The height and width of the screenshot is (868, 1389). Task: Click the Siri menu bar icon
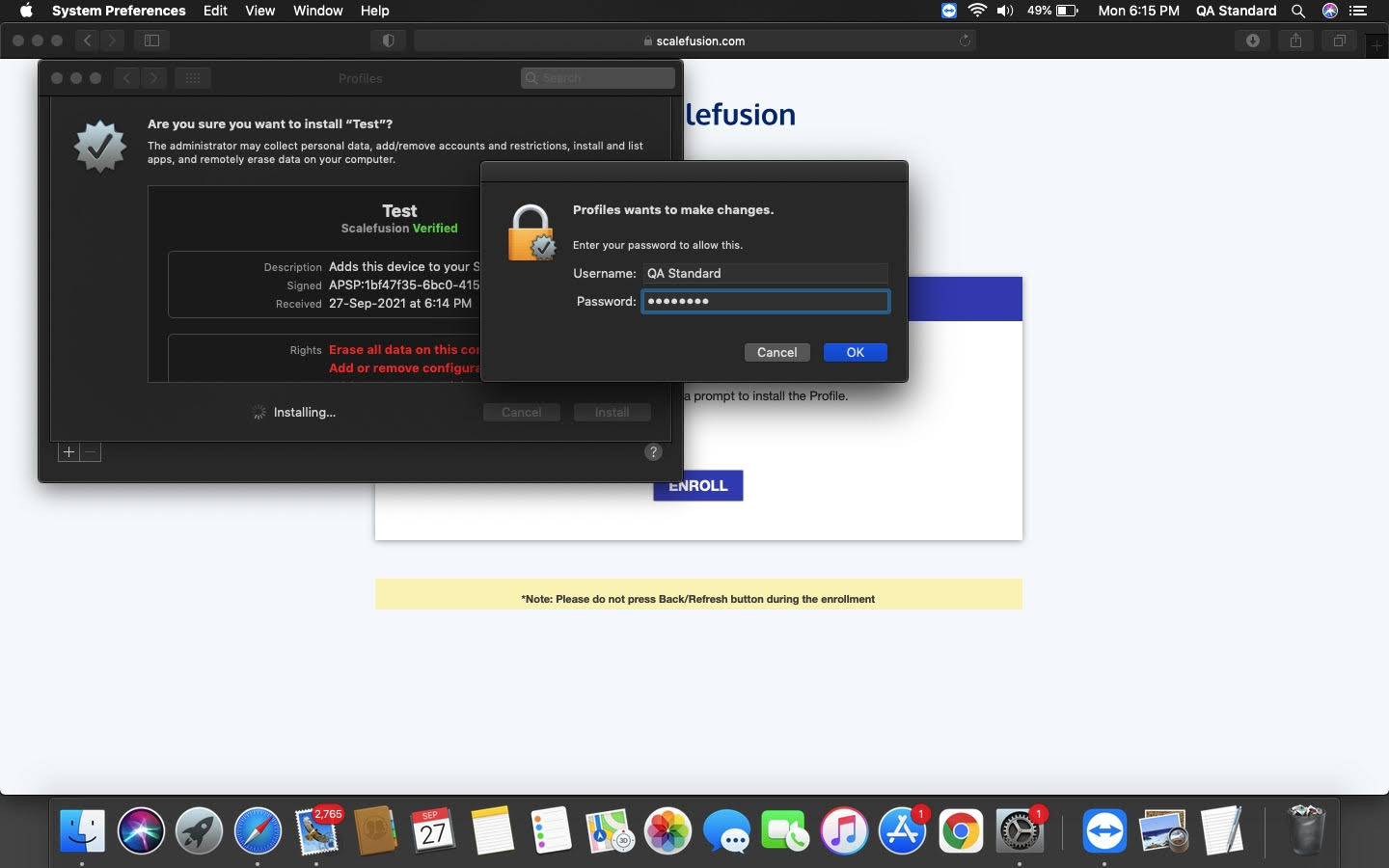point(1329,11)
